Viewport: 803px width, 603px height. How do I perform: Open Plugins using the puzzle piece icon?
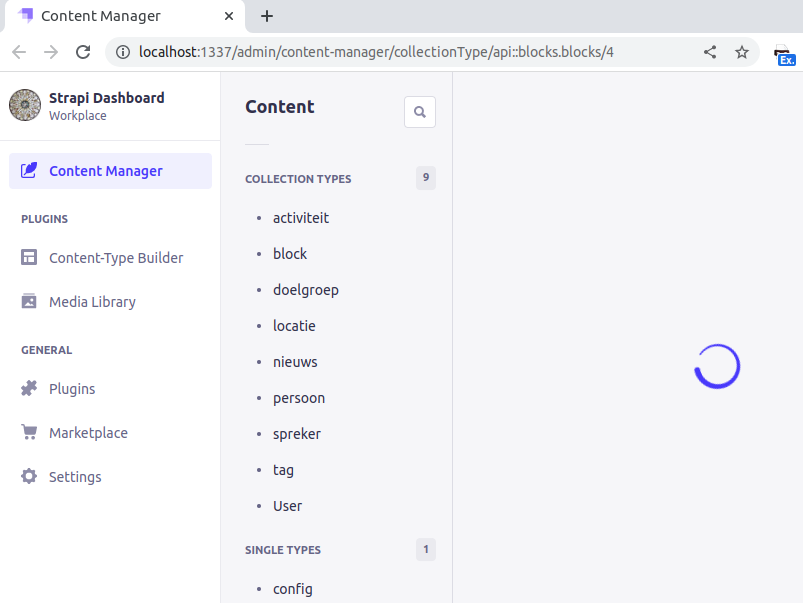tap(30, 388)
